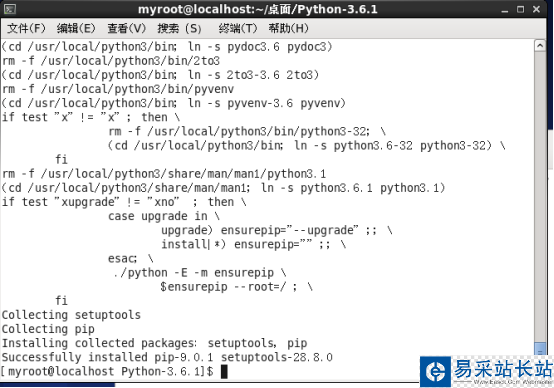Click the line 'ln -s pyvenv-3.6 pyvenv'
Viewport: 554px width, 388px height.
click(x=173, y=103)
